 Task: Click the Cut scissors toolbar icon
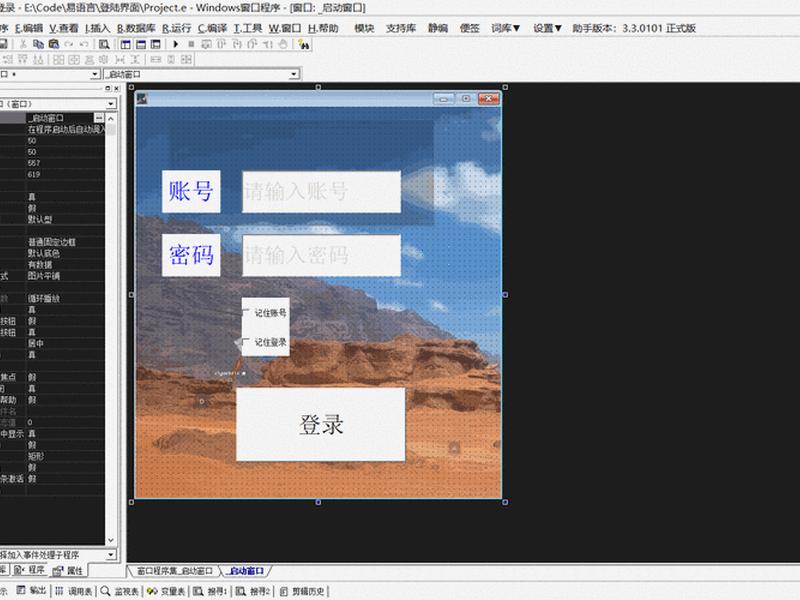coord(23,44)
